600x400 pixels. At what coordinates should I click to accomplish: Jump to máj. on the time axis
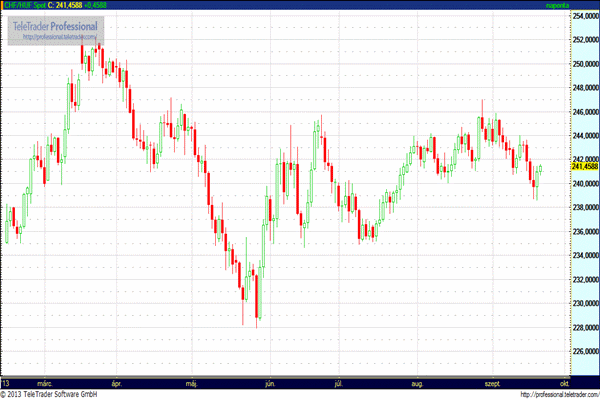click(193, 383)
